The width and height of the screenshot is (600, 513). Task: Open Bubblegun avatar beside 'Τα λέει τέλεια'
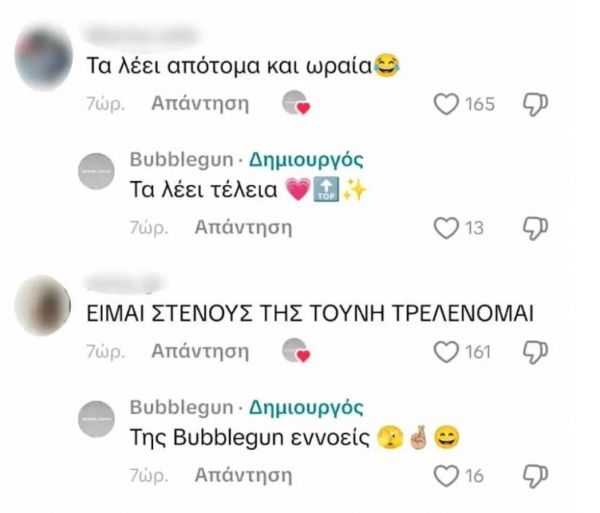(96, 171)
